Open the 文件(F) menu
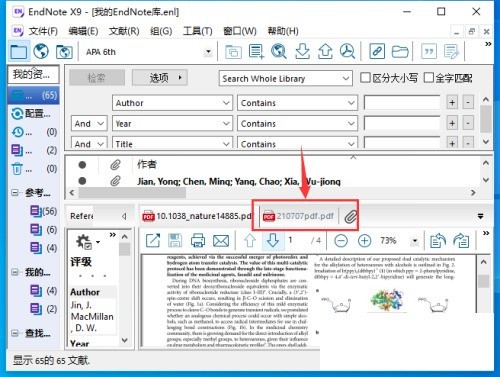The width and height of the screenshot is (500, 377). (x=43, y=31)
